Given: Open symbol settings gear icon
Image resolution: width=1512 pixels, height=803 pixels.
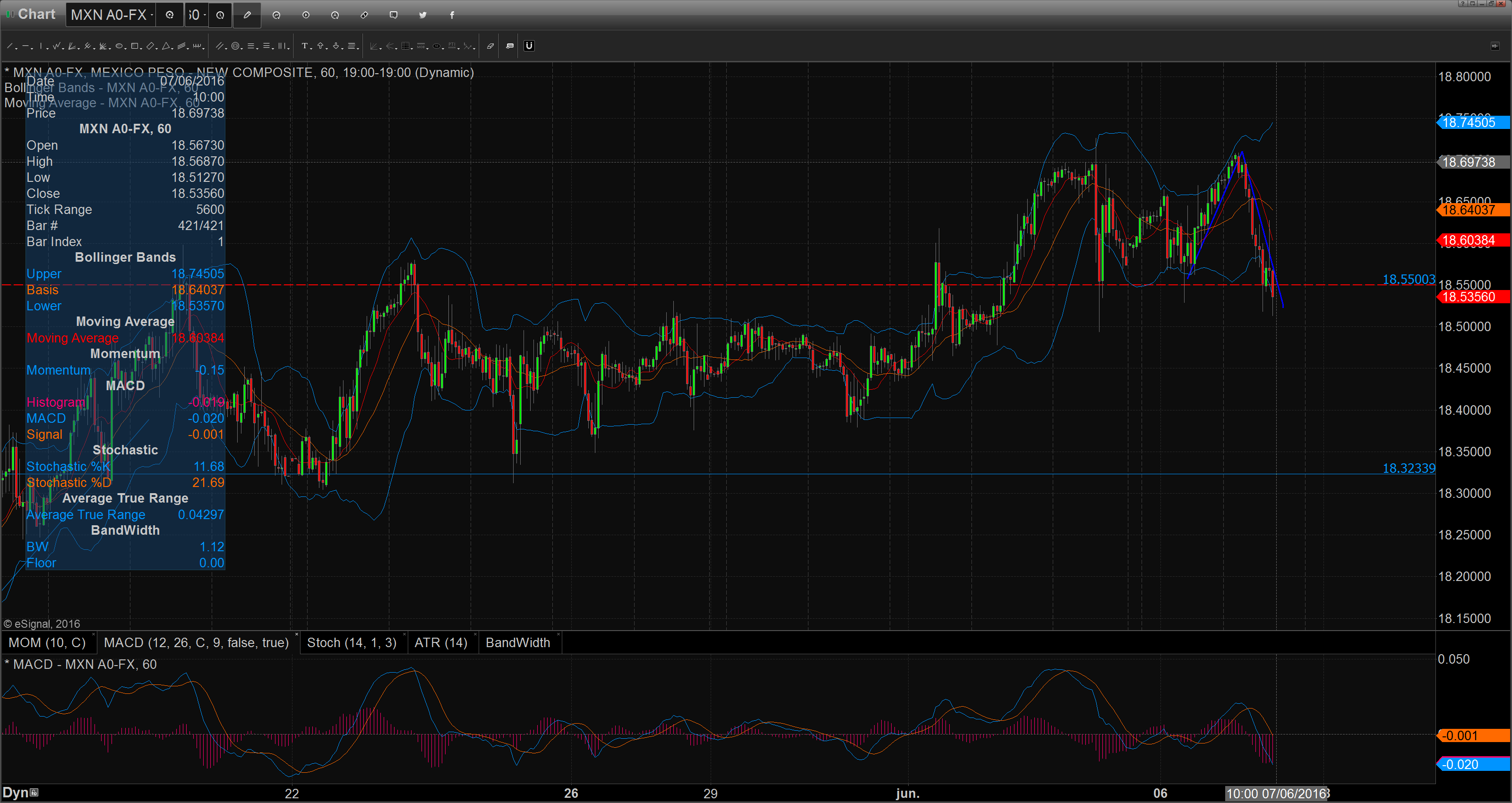Looking at the screenshot, I should point(170,15).
